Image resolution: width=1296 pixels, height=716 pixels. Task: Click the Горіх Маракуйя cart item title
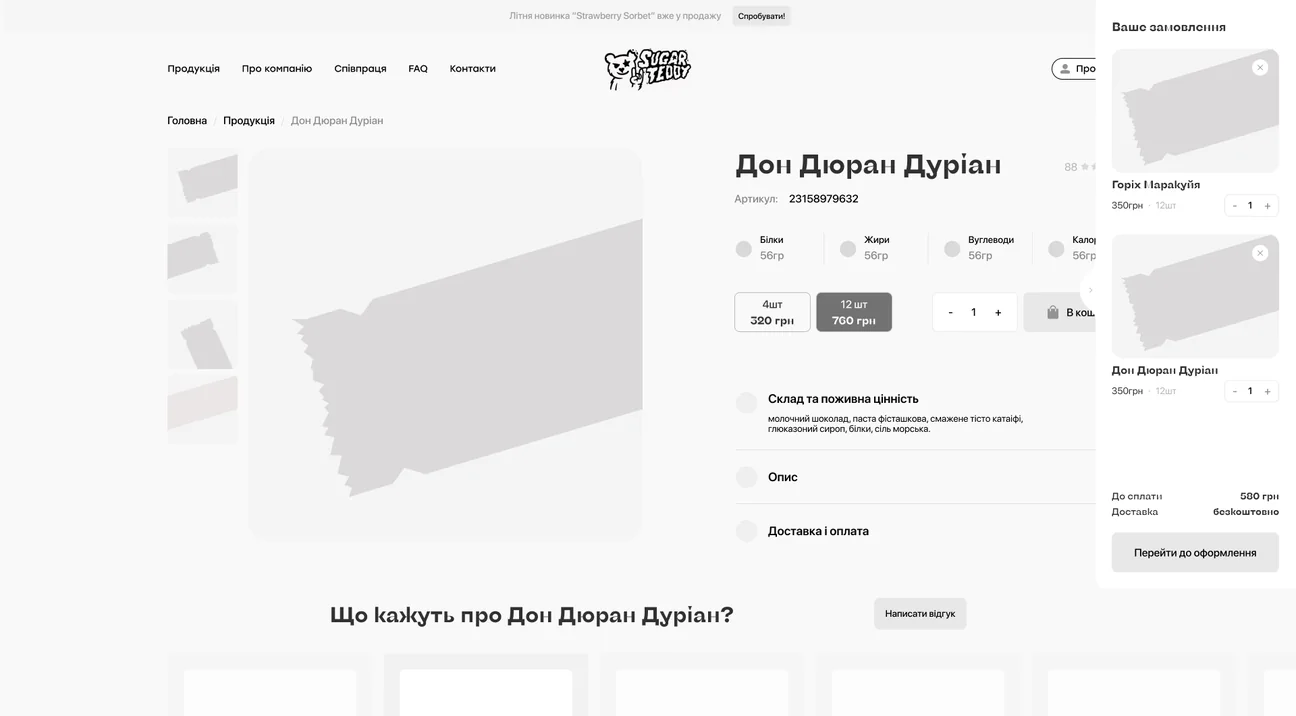click(1156, 185)
